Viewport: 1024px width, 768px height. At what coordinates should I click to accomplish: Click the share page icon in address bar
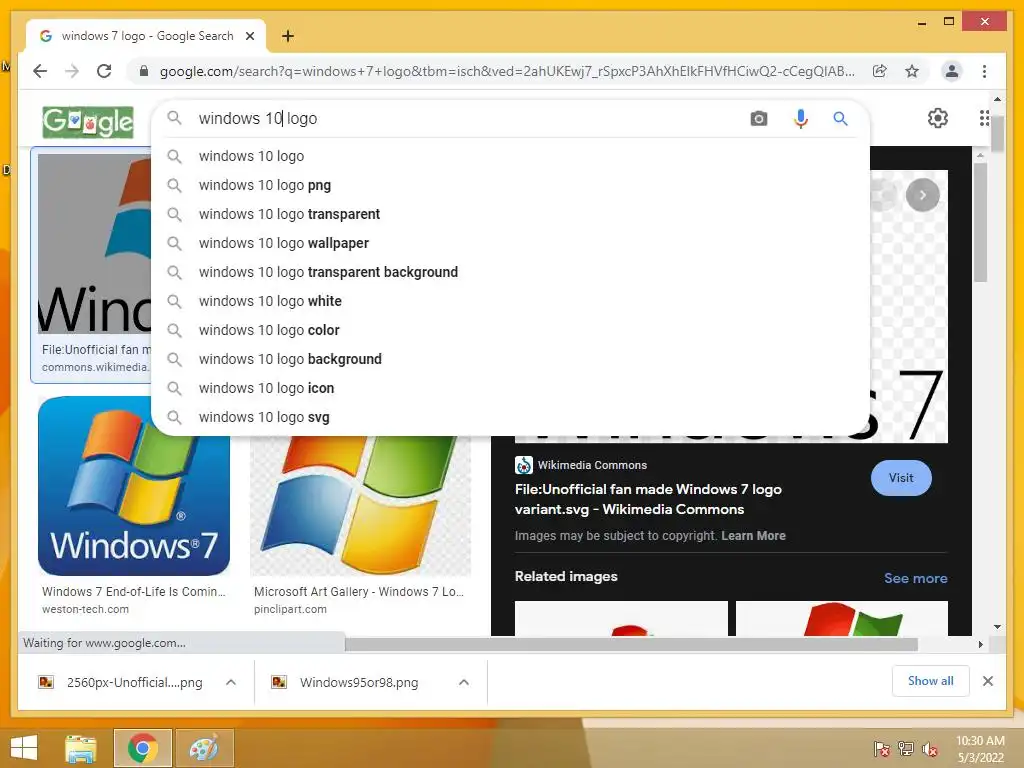(x=880, y=71)
